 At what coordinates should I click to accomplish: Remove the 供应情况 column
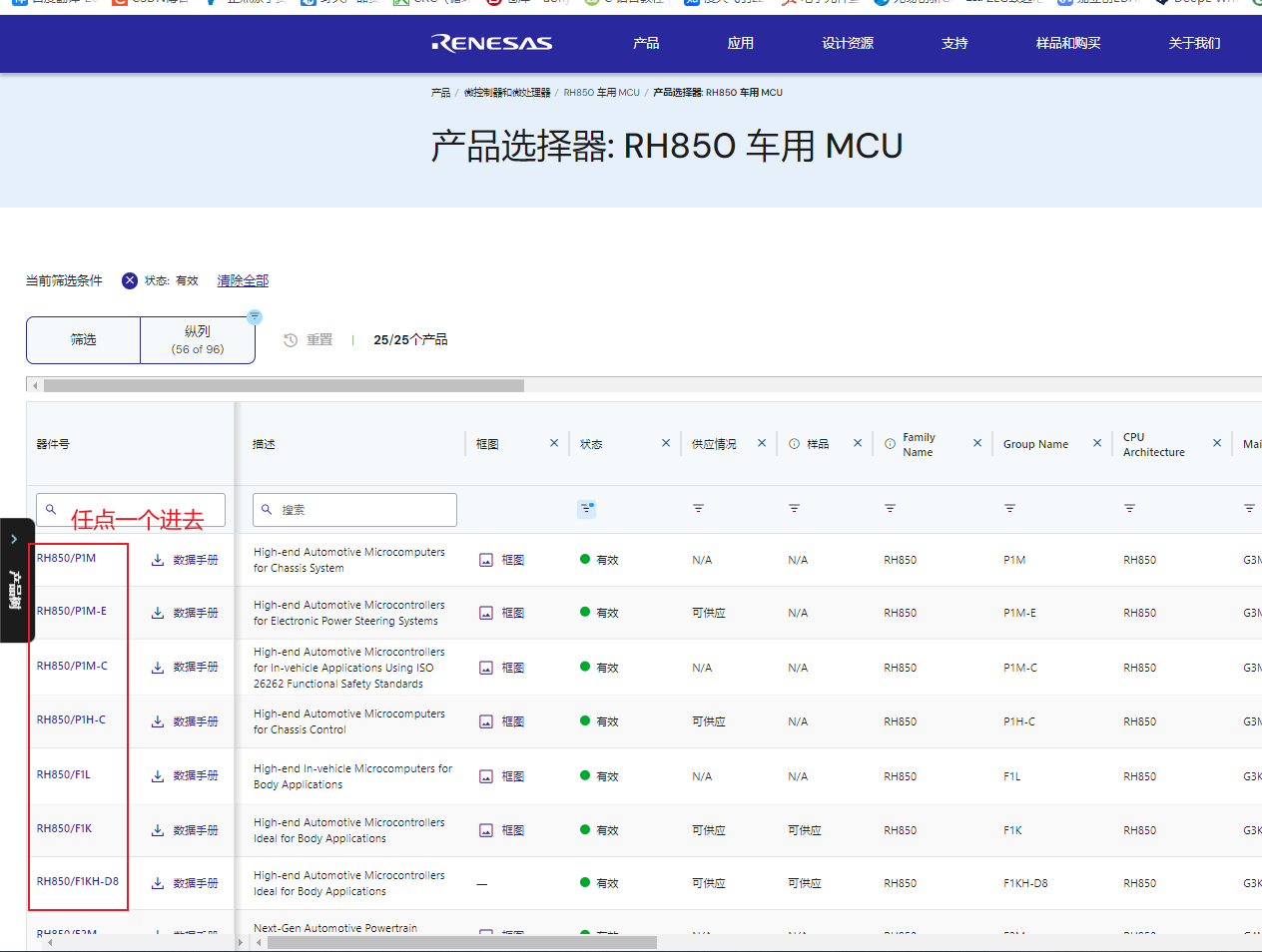click(x=762, y=443)
